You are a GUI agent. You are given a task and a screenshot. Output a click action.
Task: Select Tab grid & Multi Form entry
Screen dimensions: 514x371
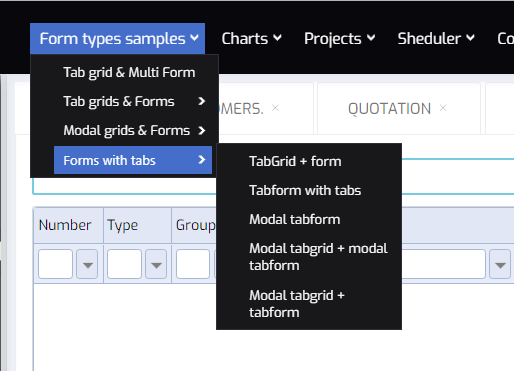pyautogui.click(x=129, y=72)
